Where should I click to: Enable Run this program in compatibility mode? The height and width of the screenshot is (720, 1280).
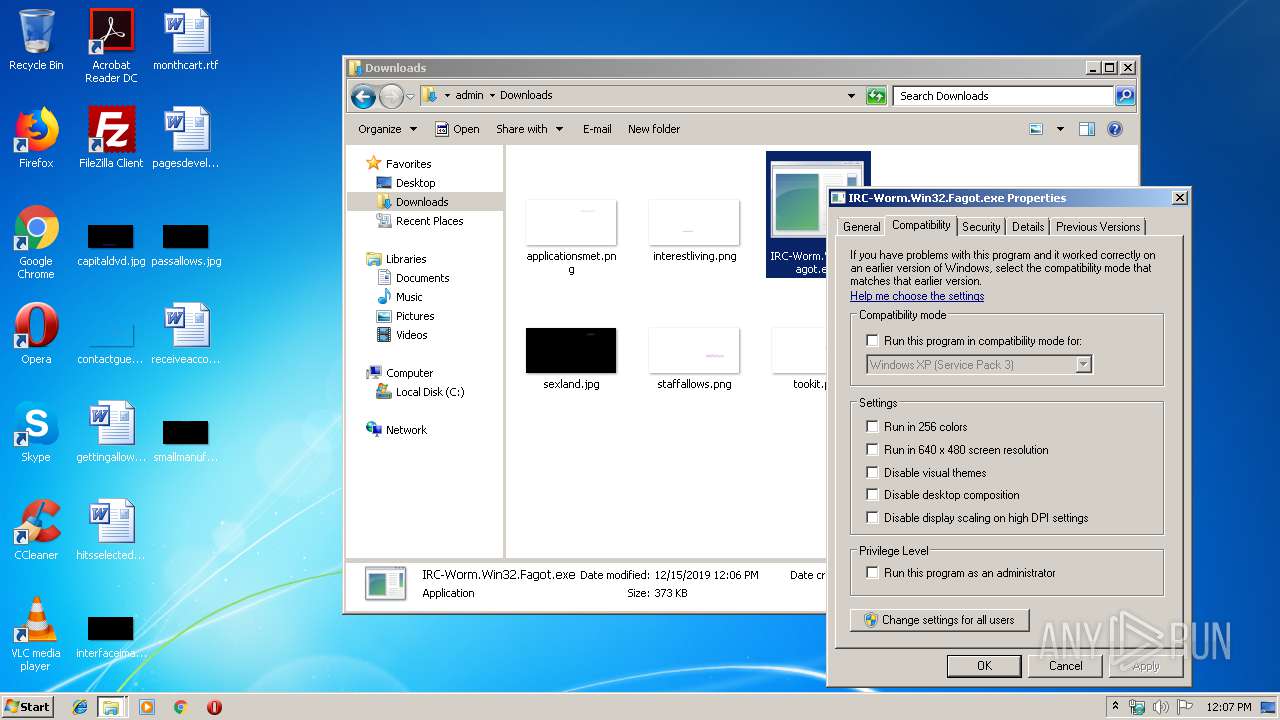click(873, 341)
